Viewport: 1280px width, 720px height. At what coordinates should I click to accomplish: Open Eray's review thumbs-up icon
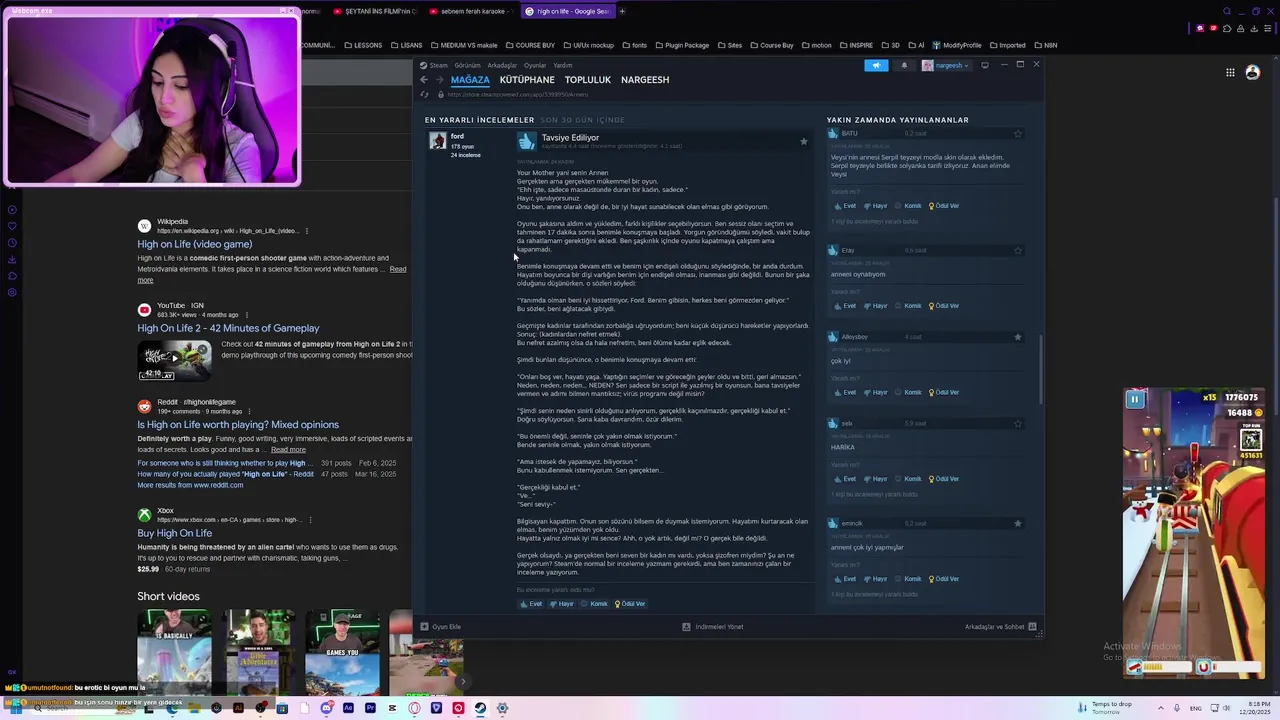point(833,250)
